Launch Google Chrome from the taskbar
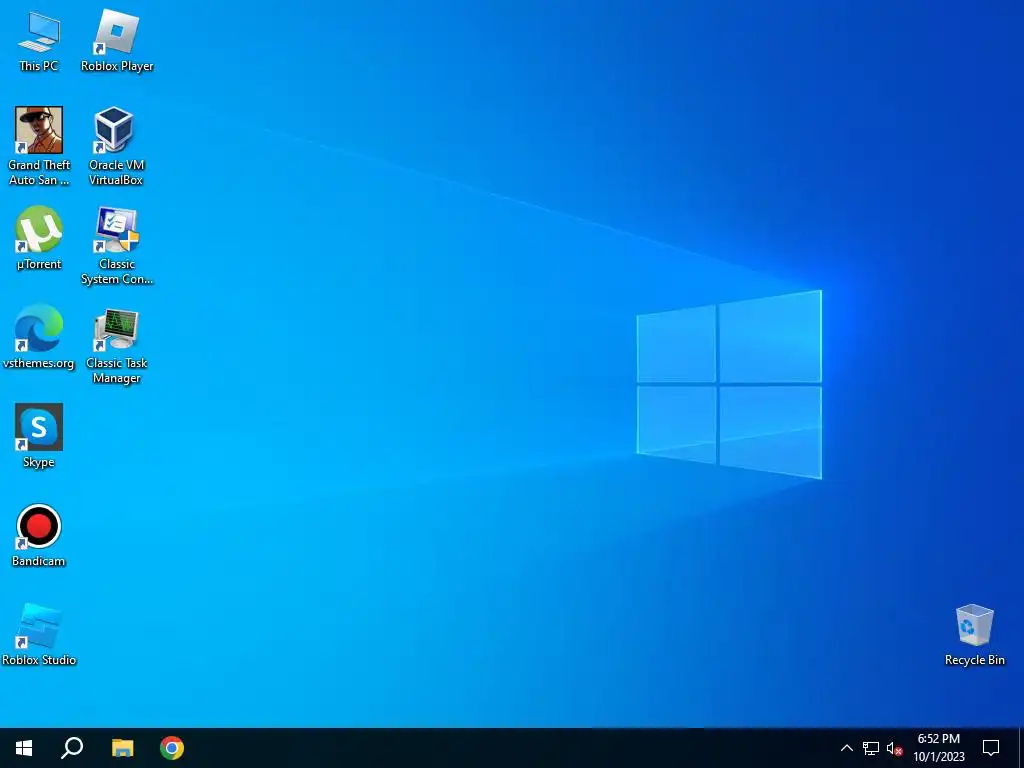The height and width of the screenshot is (768, 1024). coord(172,748)
